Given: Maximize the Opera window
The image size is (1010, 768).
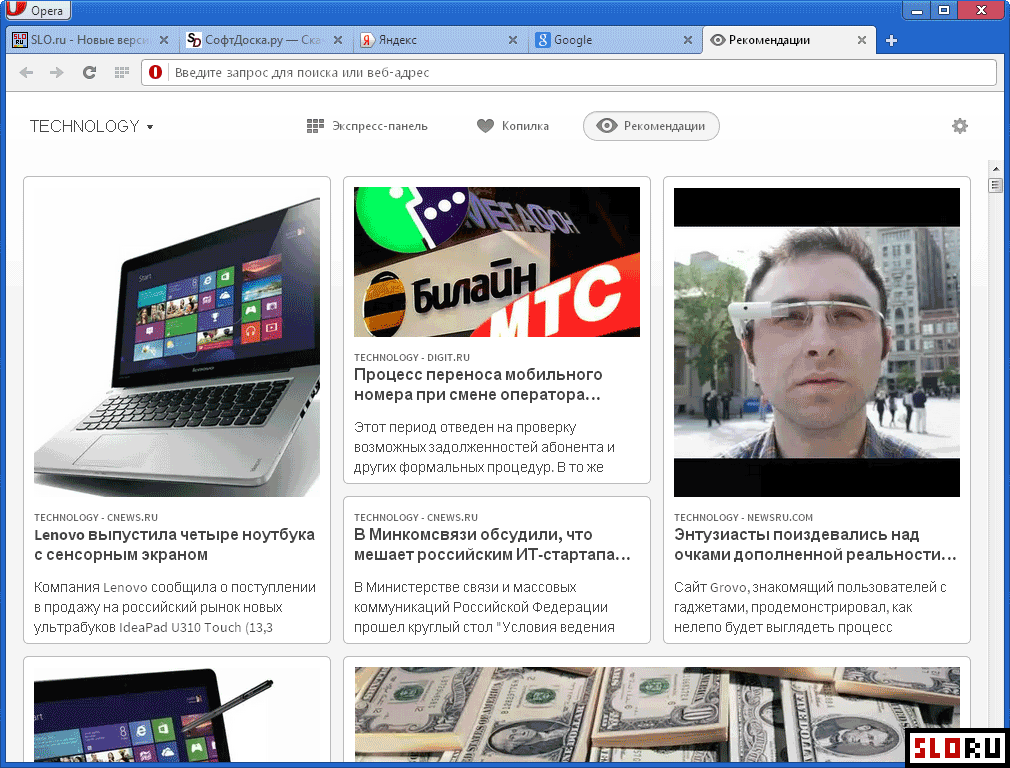Looking at the screenshot, I should tap(944, 10).
